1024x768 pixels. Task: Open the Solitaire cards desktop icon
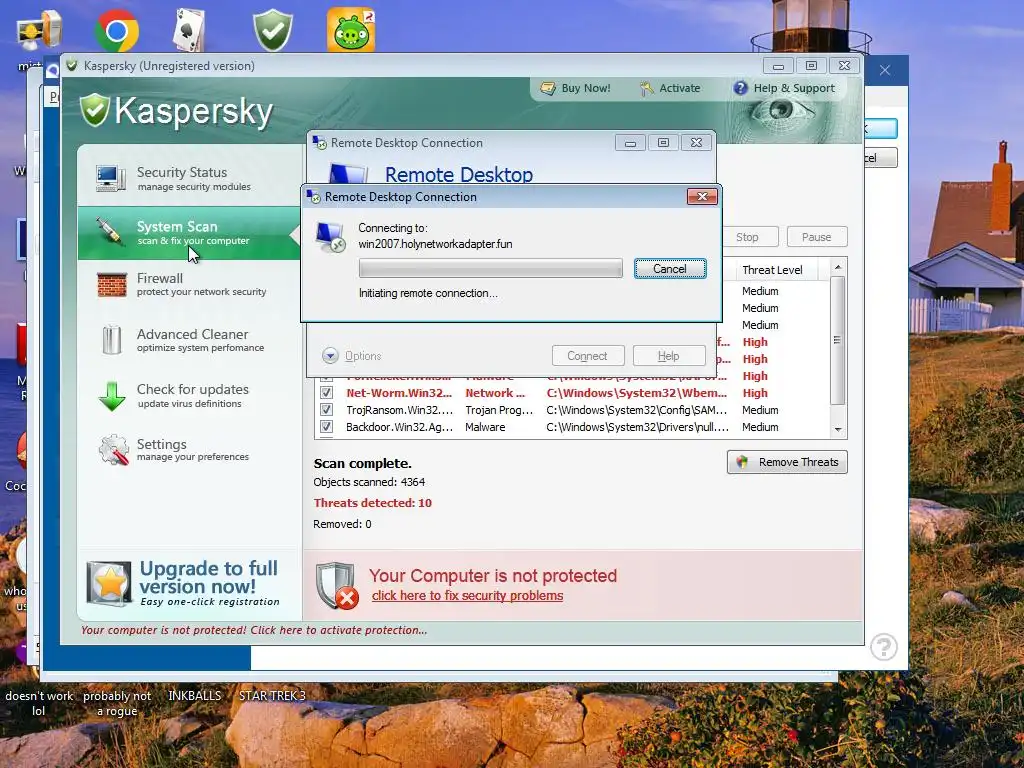point(189,30)
